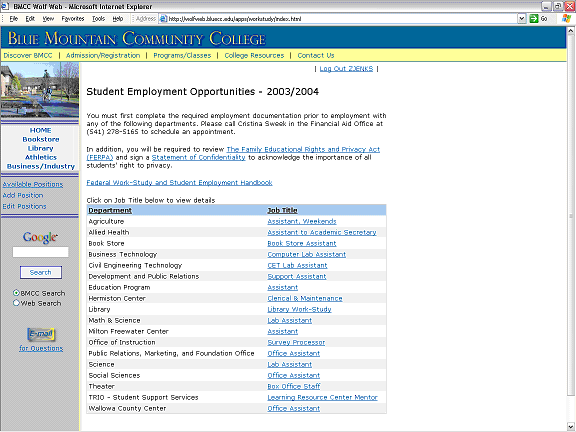Click the scrollbar up arrow
576x432 pixels.
click(x=570, y=30)
